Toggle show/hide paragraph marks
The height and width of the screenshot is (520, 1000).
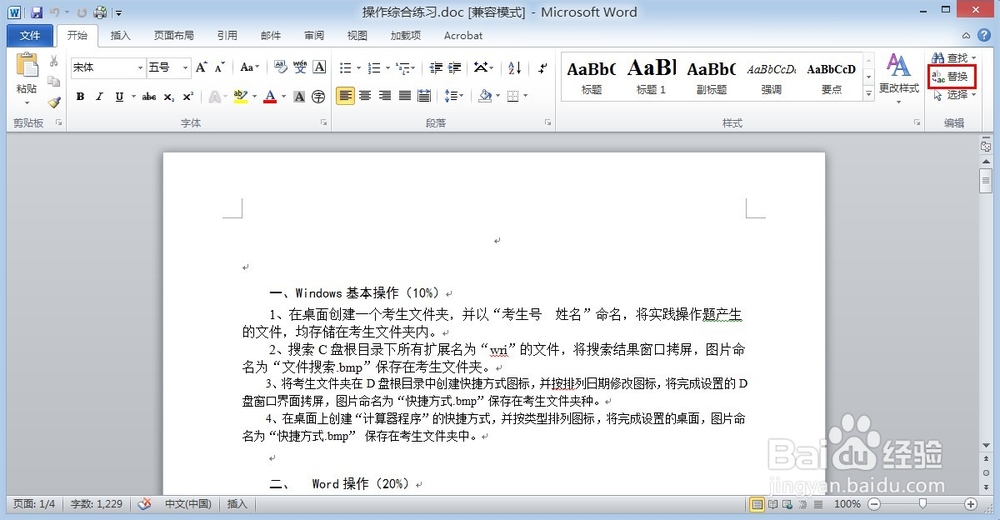tap(543, 68)
